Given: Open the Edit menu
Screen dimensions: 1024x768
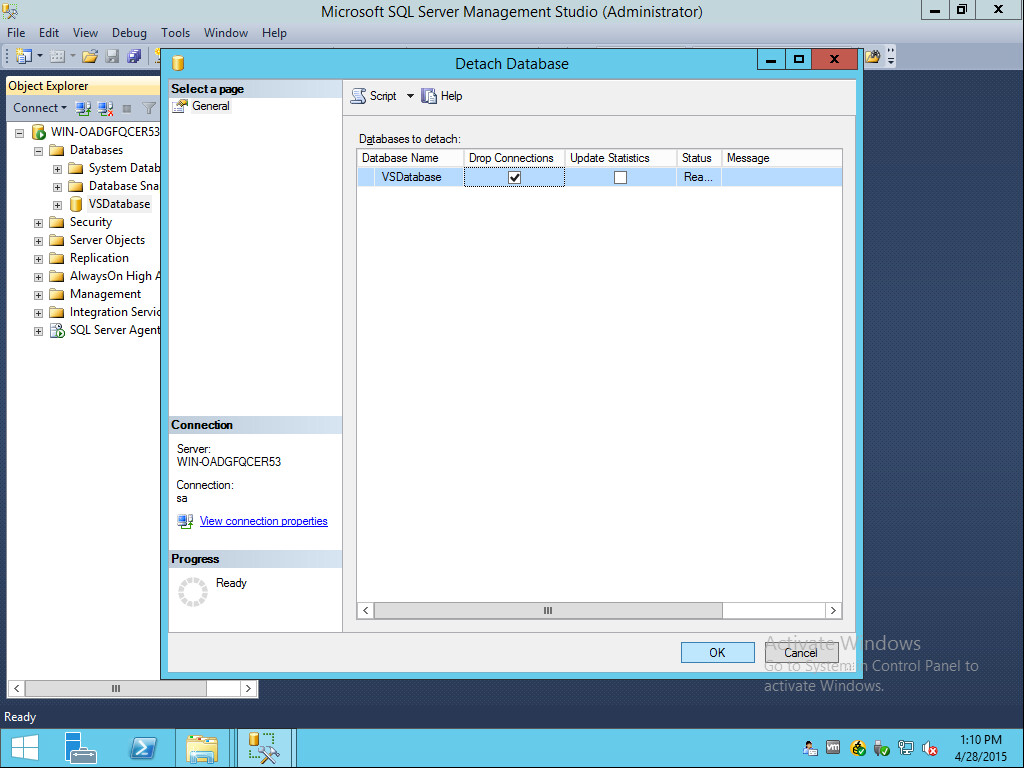Looking at the screenshot, I should tap(49, 33).
